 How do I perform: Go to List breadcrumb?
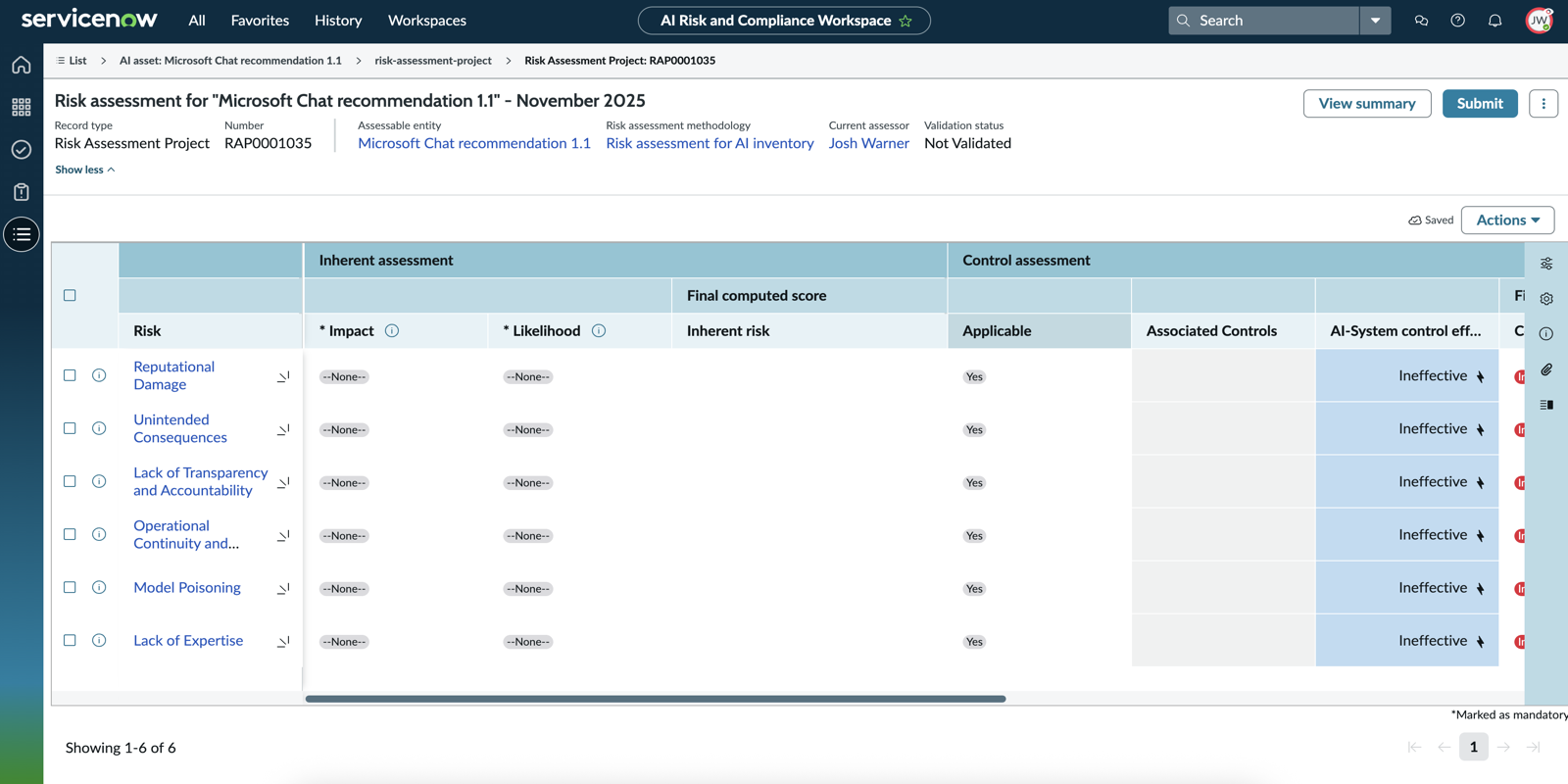(x=72, y=61)
